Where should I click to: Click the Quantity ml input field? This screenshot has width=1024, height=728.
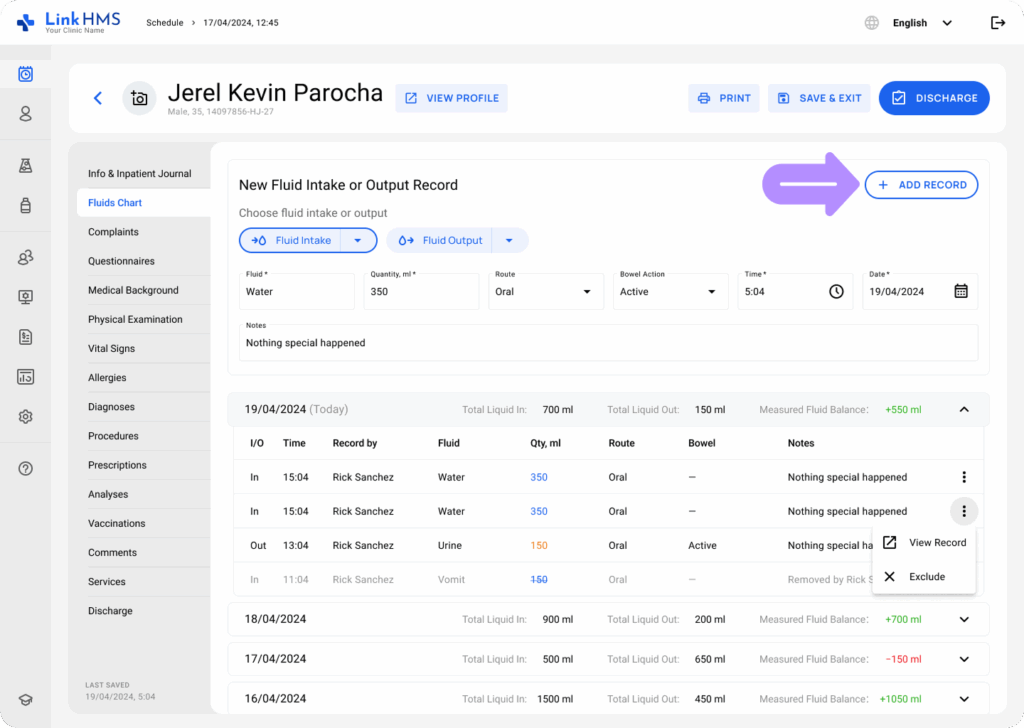coord(421,292)
